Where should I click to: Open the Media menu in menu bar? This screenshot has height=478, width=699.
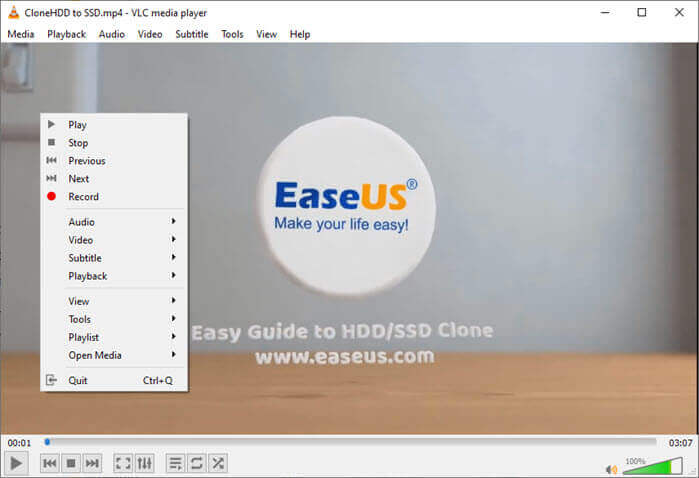tap(21, 34)
